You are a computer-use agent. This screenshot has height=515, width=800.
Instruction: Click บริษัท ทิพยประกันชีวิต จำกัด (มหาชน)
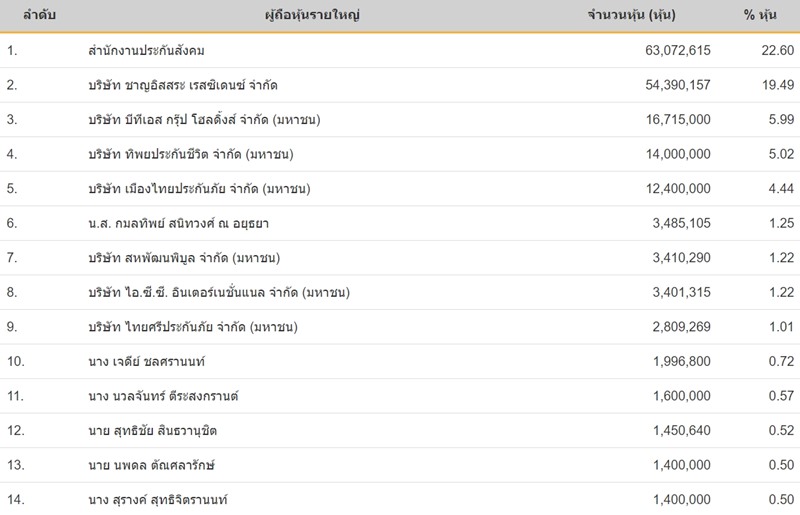pos(196,155)
